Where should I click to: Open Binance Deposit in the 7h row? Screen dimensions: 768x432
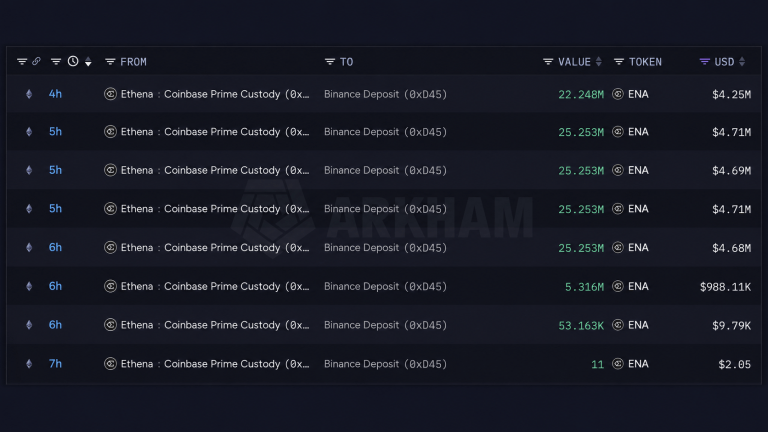(x=385, y=364)
